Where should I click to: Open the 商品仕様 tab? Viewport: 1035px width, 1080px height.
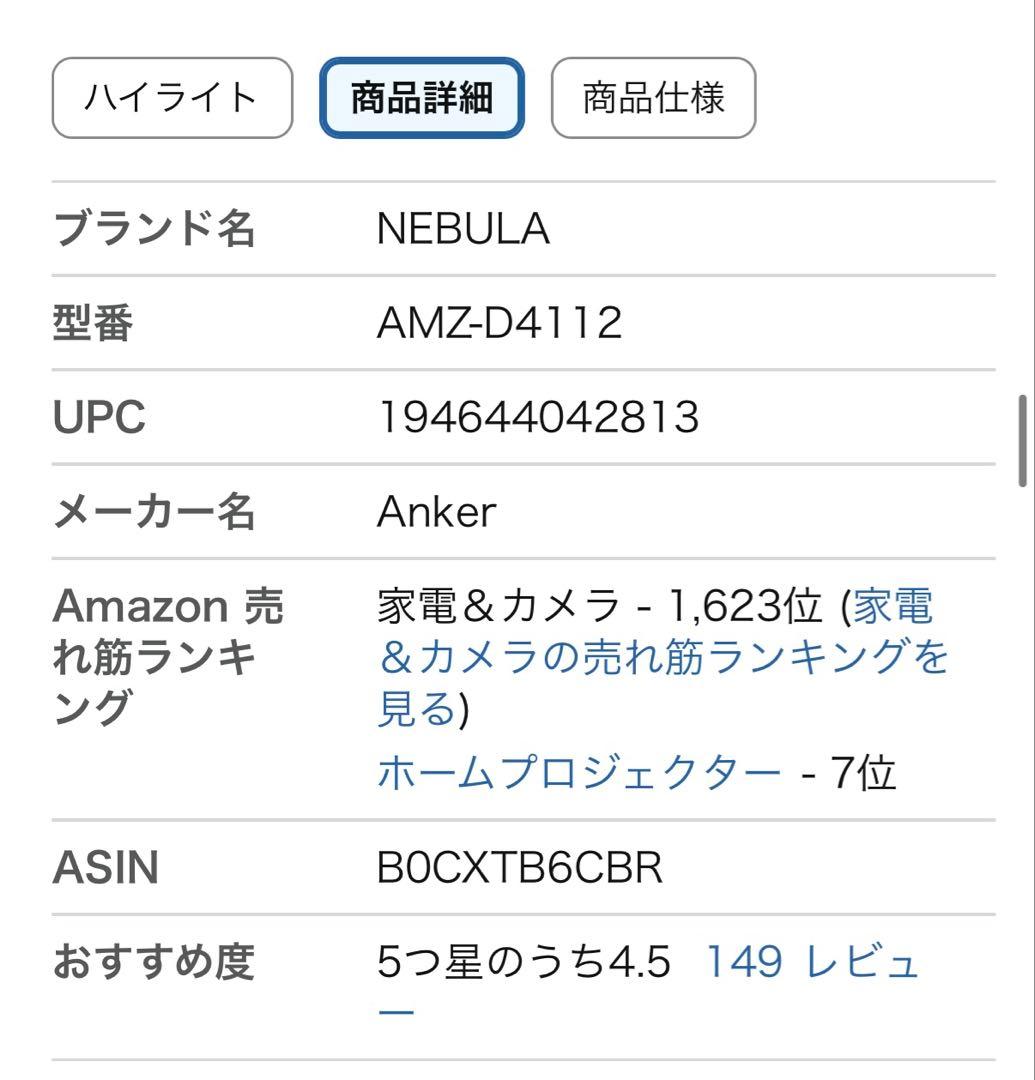coord(651,97)
